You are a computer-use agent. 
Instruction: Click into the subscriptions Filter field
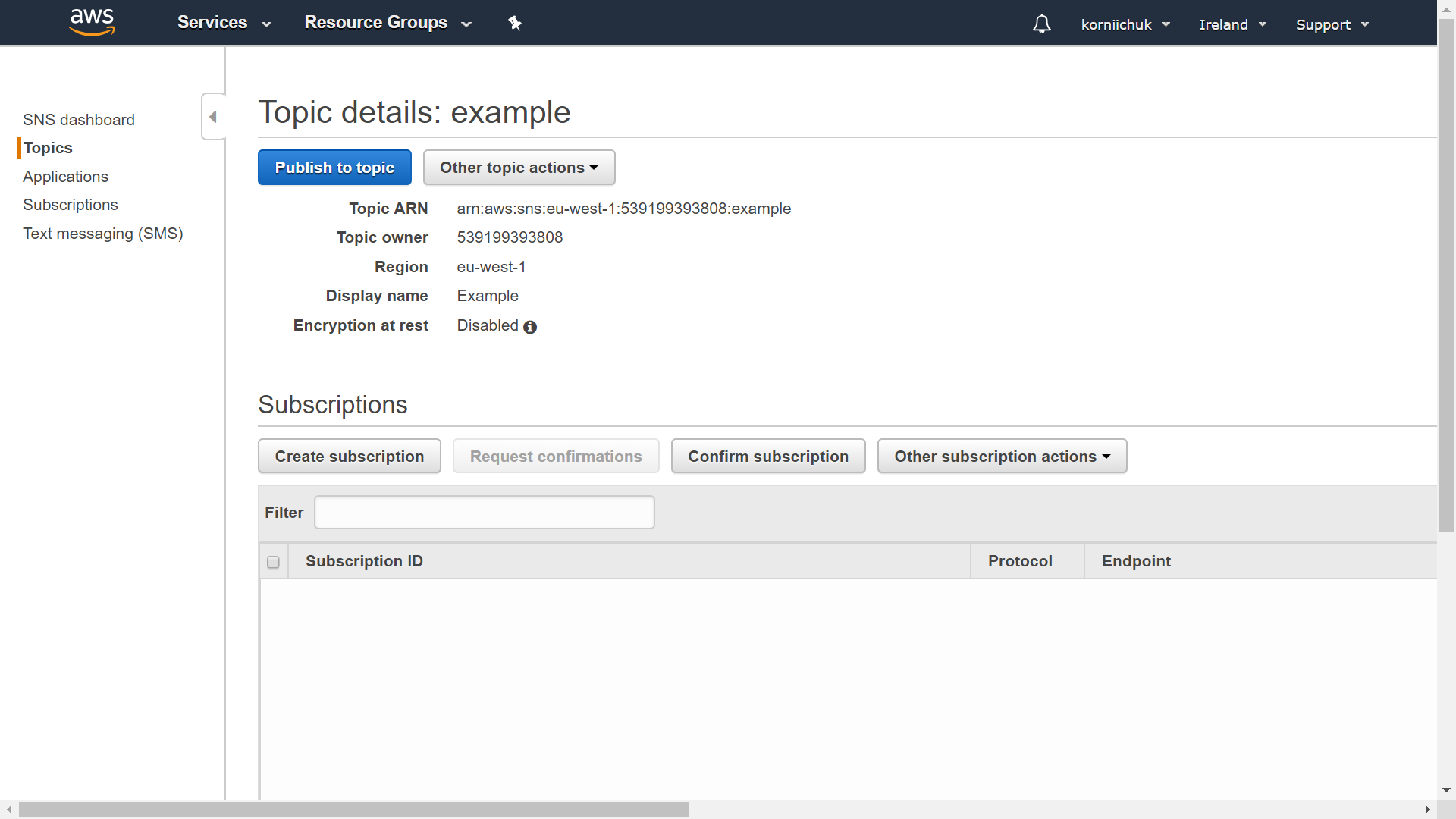tap(485, 513)
